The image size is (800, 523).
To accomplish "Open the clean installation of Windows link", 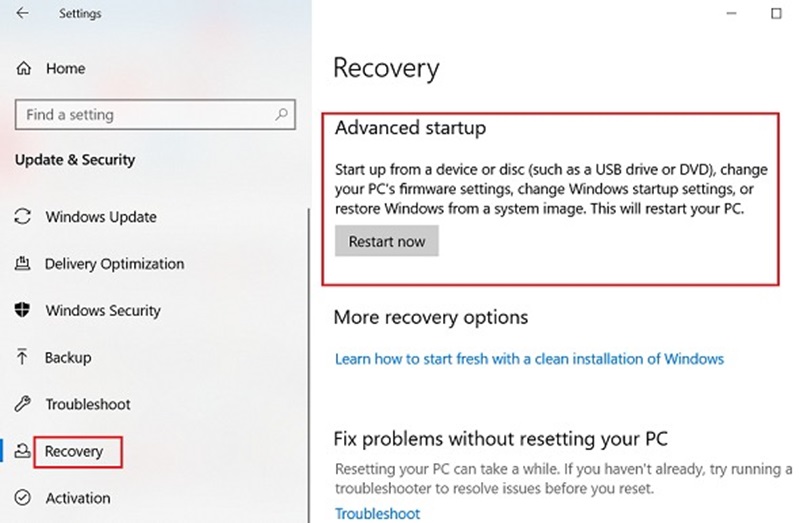I will coord(529,358).
